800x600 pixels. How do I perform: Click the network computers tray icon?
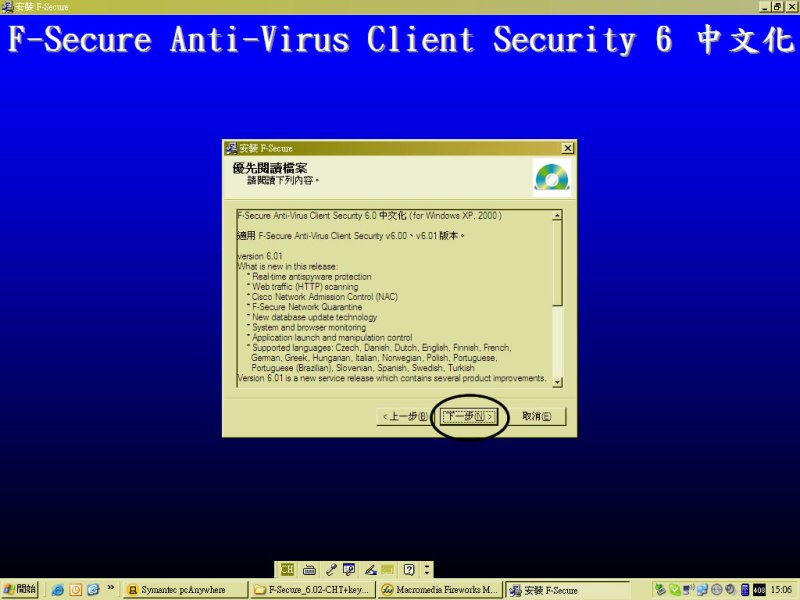689,590
